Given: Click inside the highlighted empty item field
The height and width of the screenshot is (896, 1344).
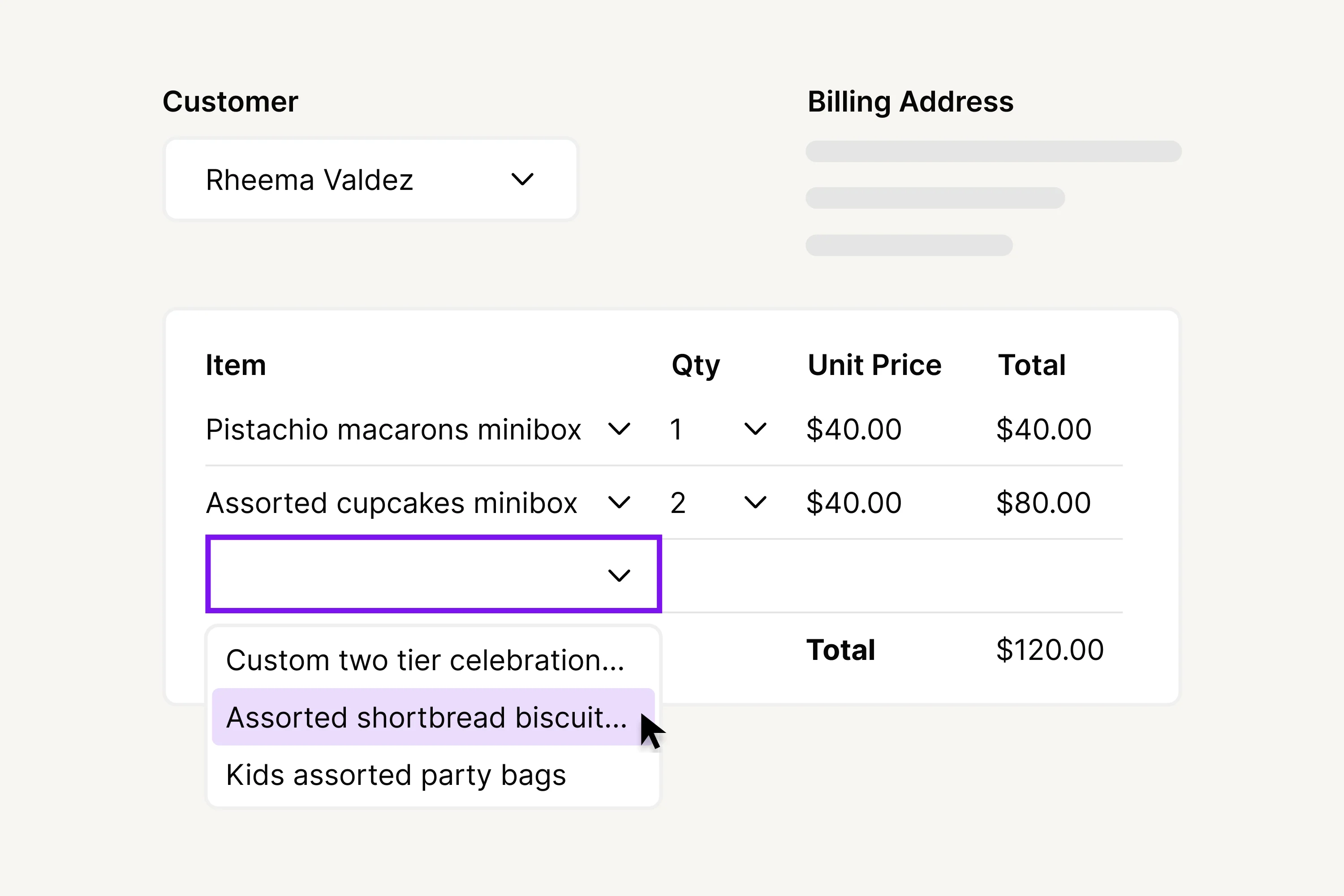Looking at the screenshot, I should click(x=400, y=574).
